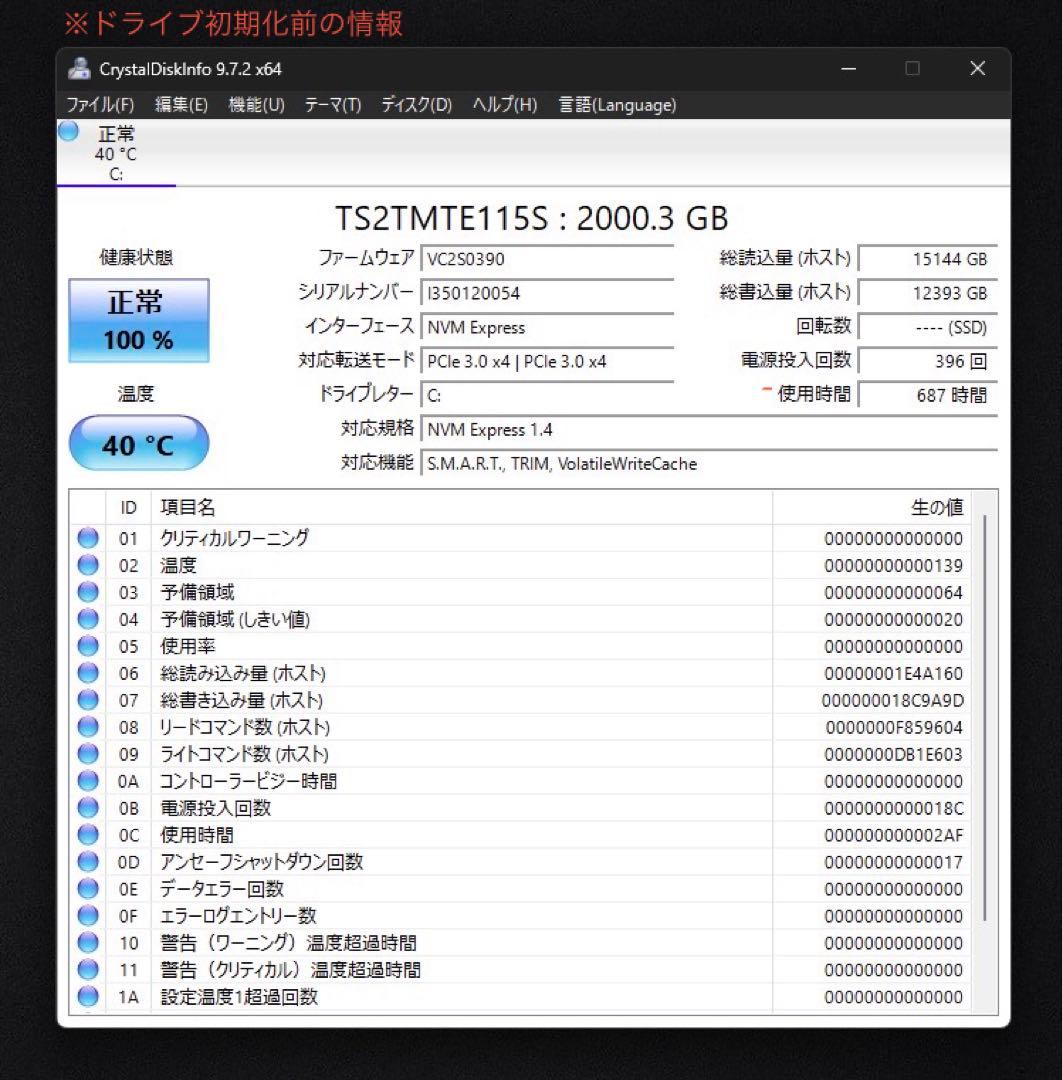Screen dimensions: 1062x1080
Task: Click the 40 °C temperature button
Action: (138, 443)
